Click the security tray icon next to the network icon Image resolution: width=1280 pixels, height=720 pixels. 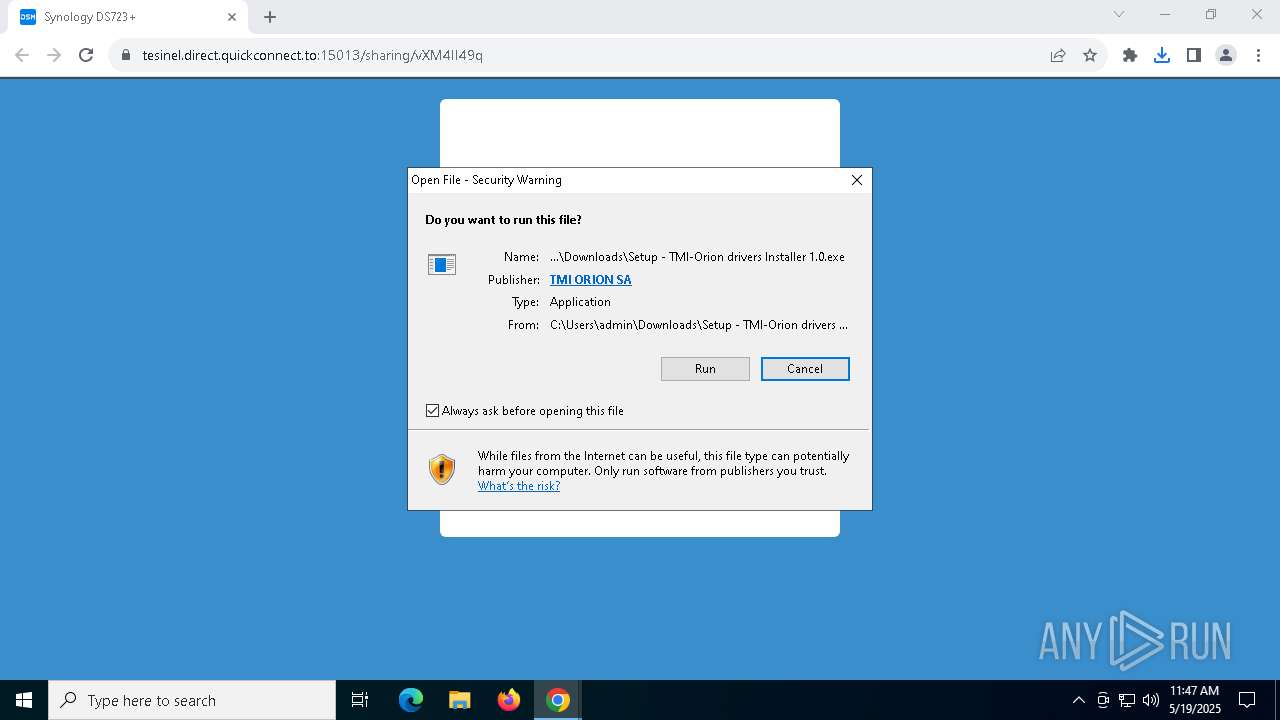pyautogui.click(x=1103, y=700)
